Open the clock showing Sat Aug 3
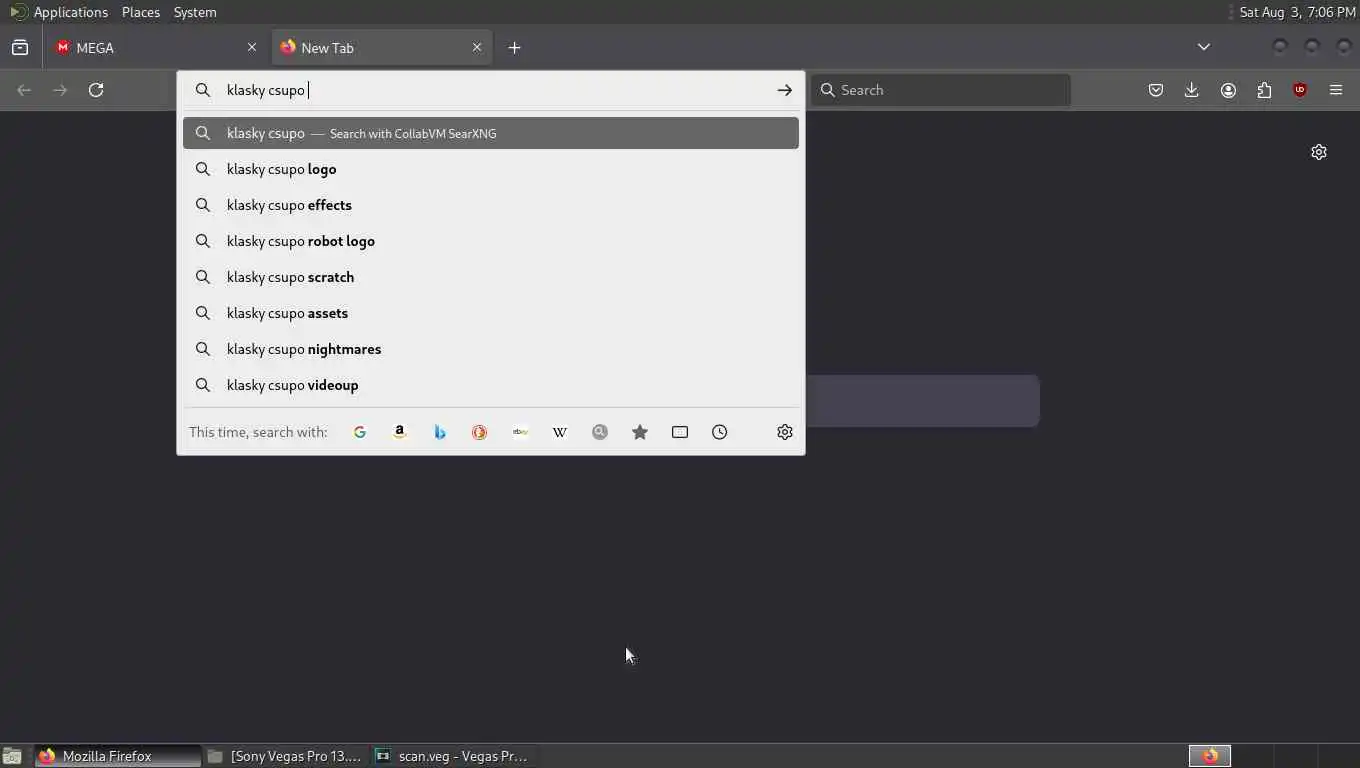 1297,12
